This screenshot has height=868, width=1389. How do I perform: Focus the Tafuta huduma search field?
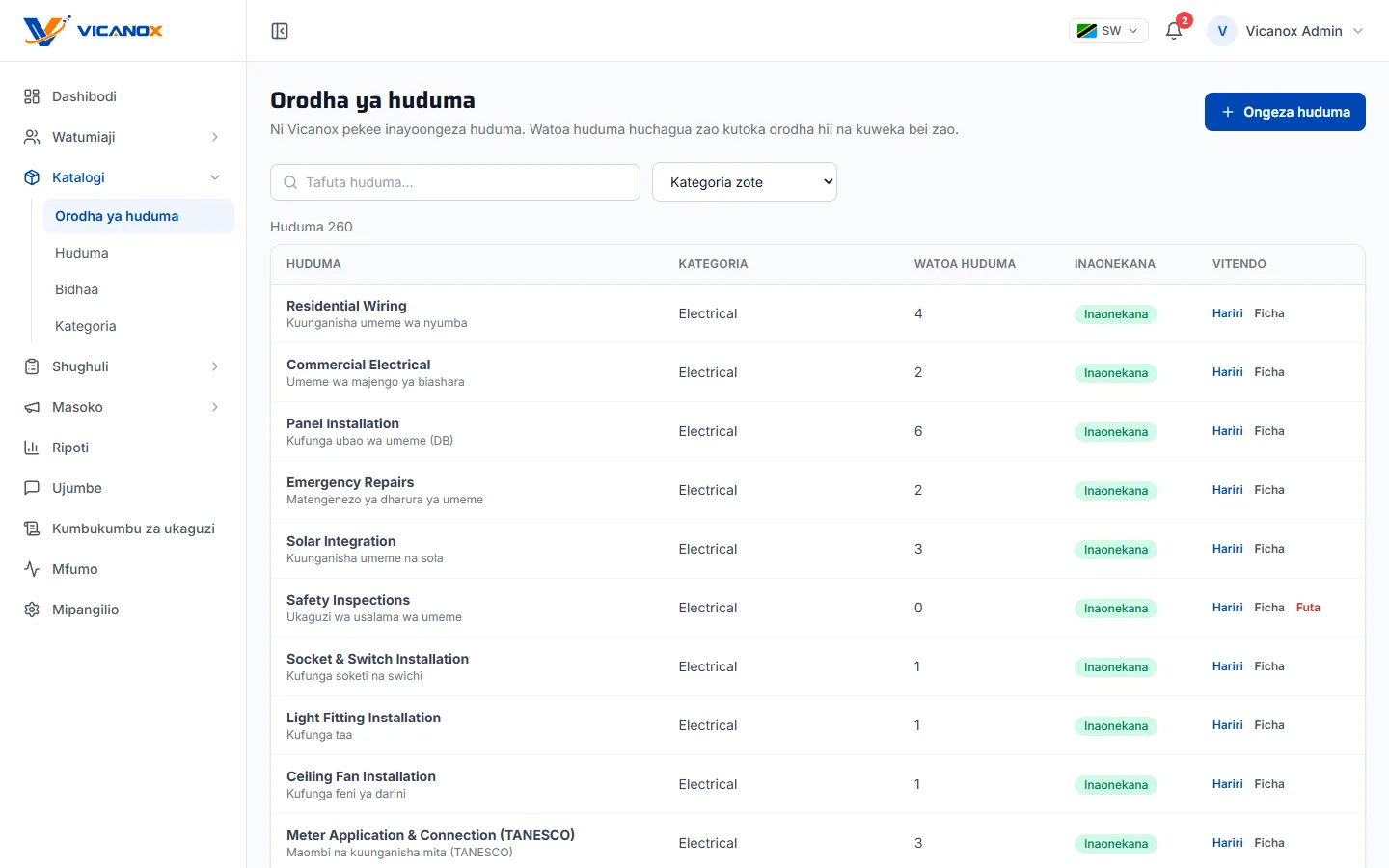(455, 182)
